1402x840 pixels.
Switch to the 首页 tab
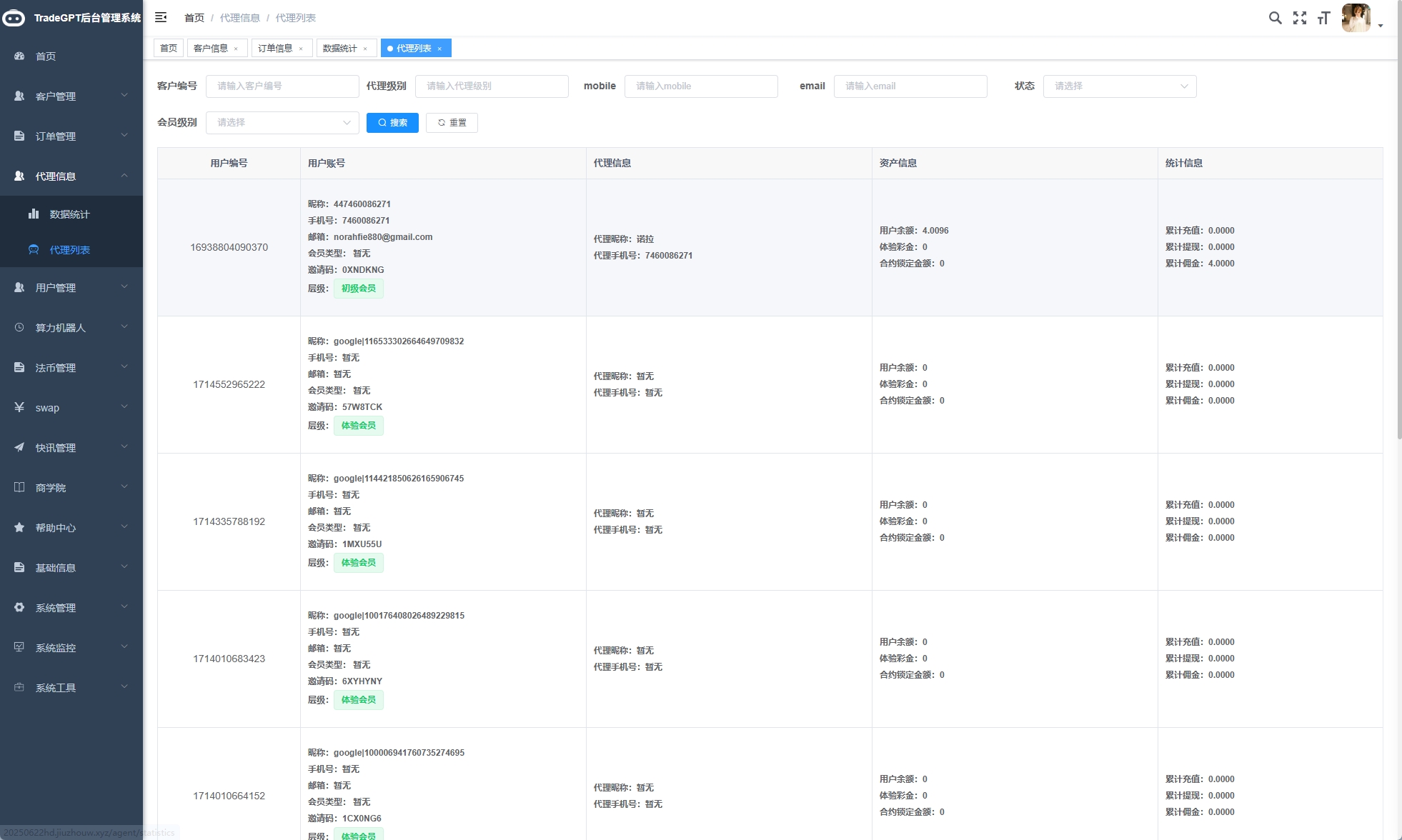(x=169, y=49)
